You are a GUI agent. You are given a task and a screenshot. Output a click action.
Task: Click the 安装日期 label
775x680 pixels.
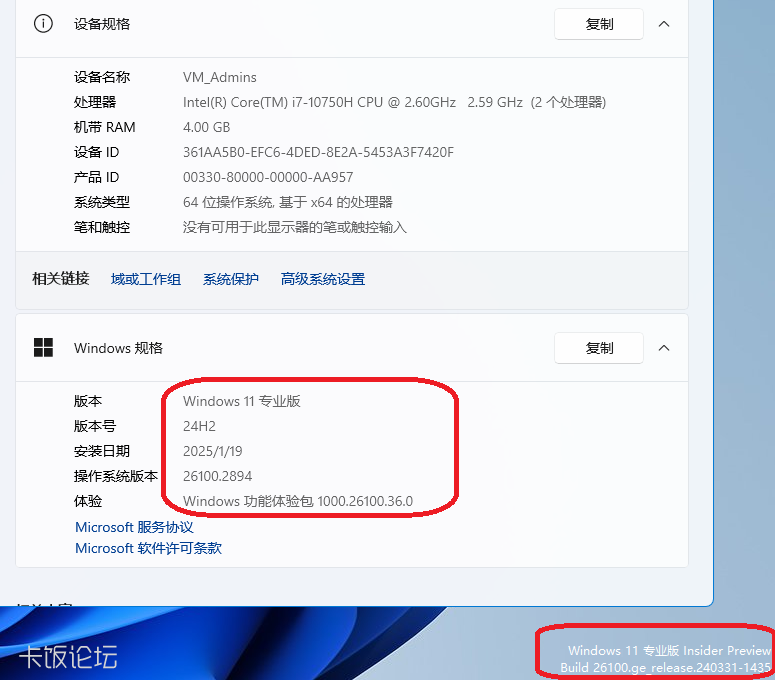102,451
